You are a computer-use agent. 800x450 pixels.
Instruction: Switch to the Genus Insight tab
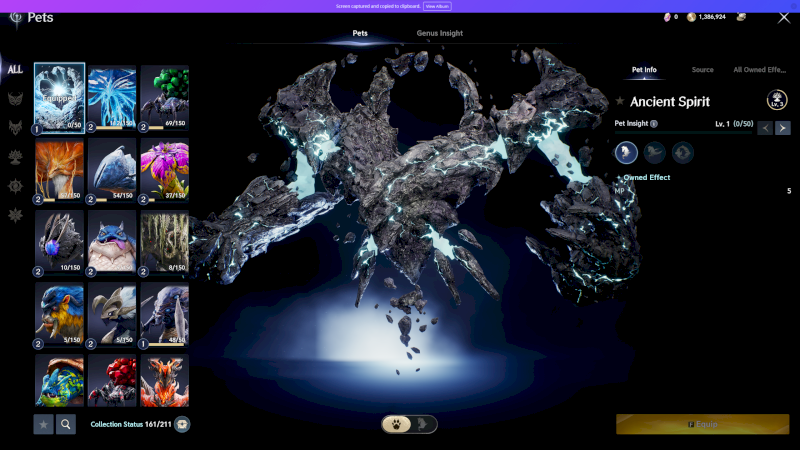tap(439, 33)
